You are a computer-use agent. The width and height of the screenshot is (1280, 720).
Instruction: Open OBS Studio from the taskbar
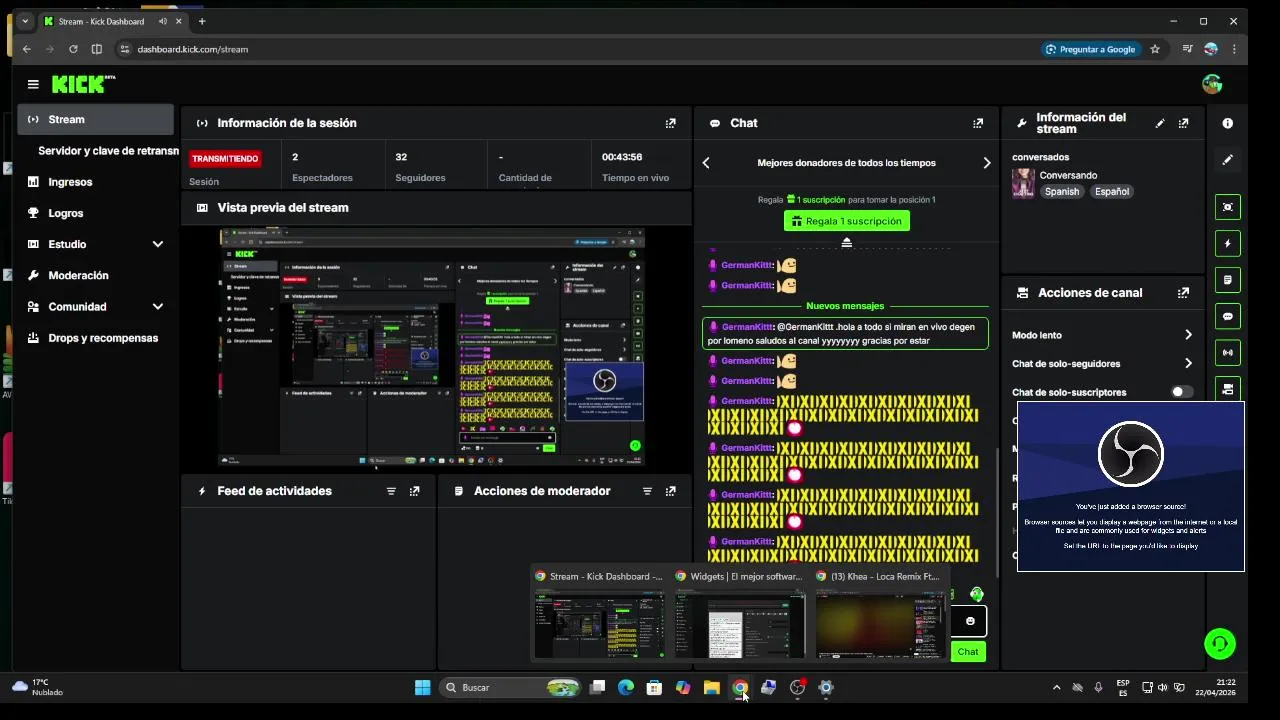click(x=797, y=687)
